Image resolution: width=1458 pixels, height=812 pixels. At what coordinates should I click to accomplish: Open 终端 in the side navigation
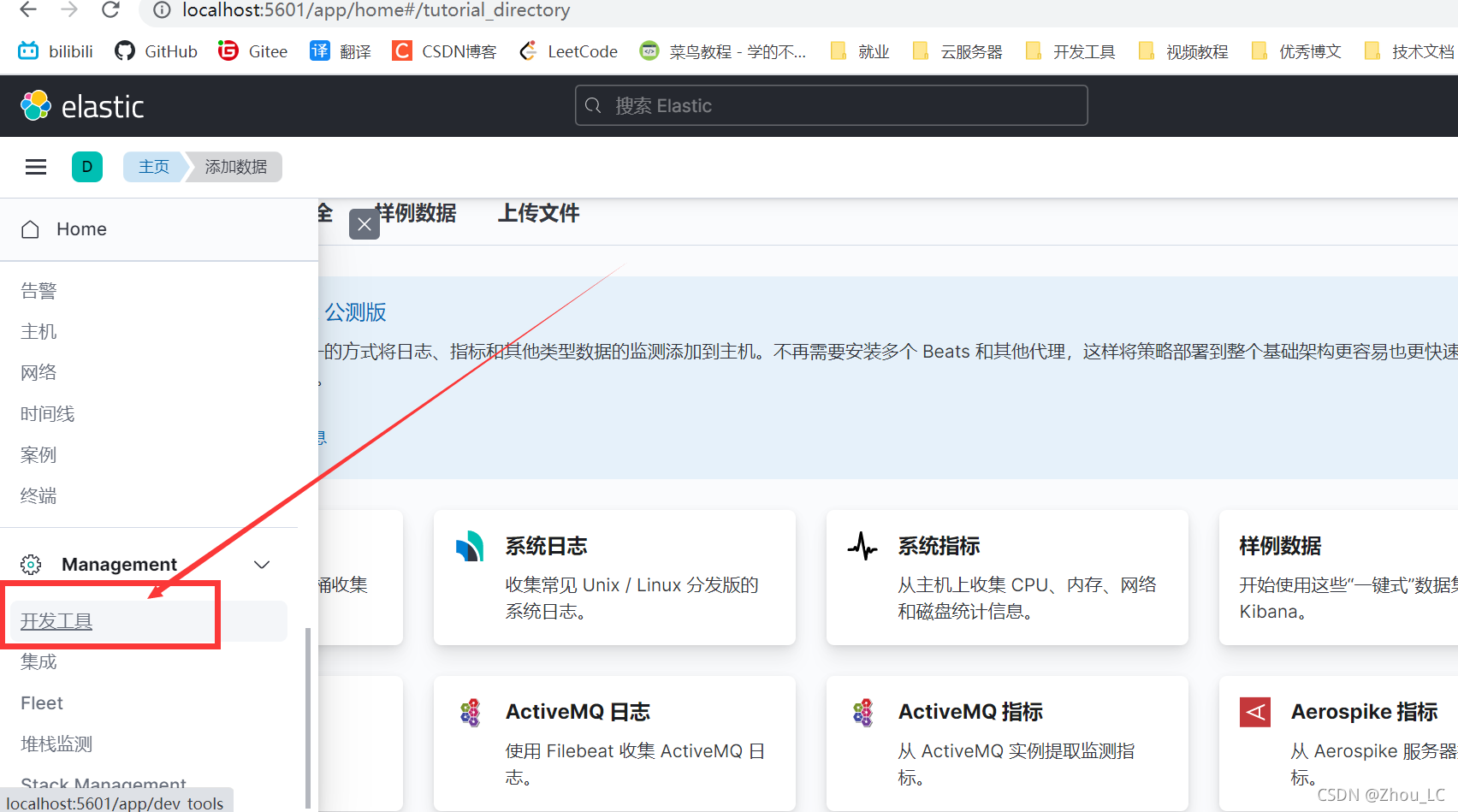pos(39,496)
